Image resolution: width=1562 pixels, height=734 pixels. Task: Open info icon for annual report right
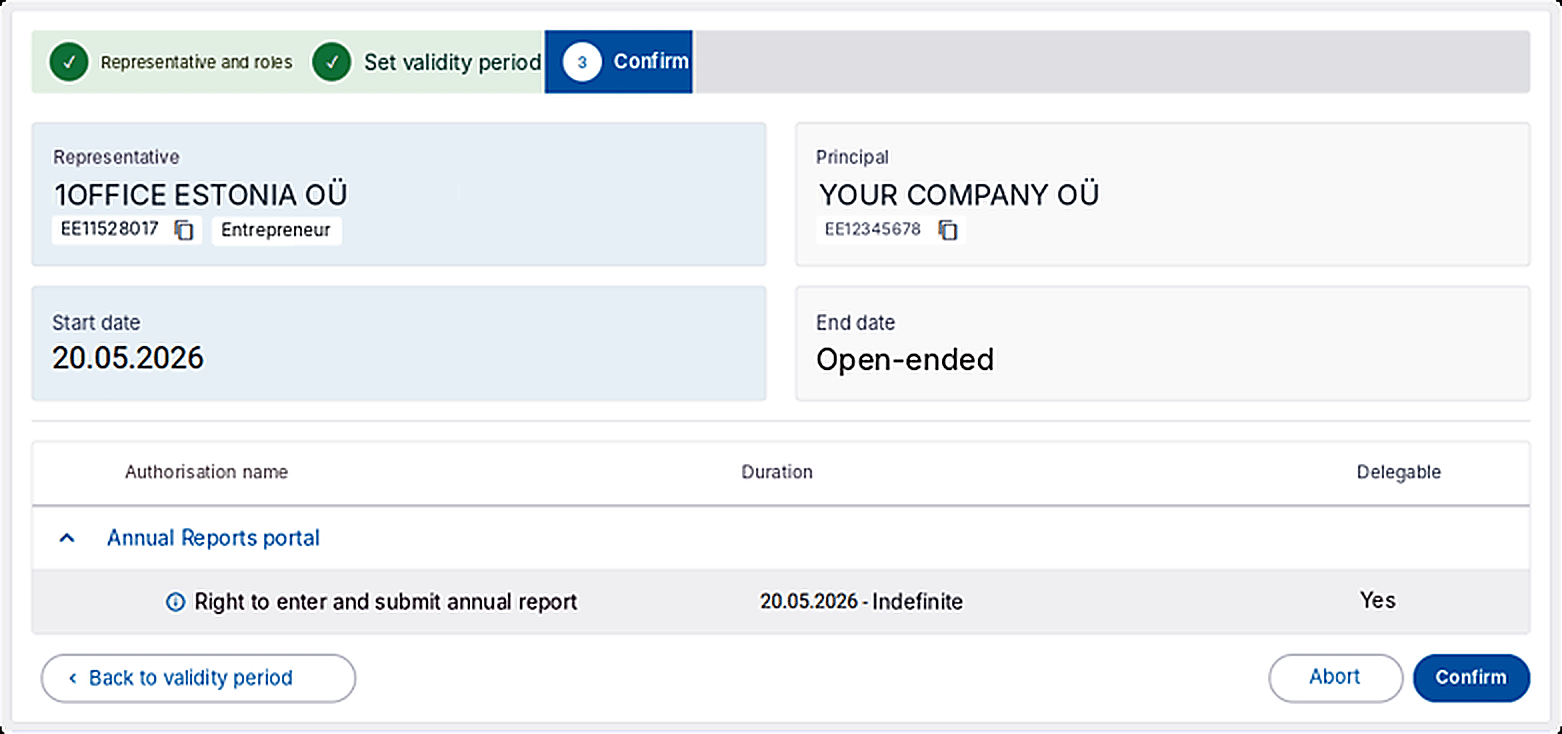175,602
